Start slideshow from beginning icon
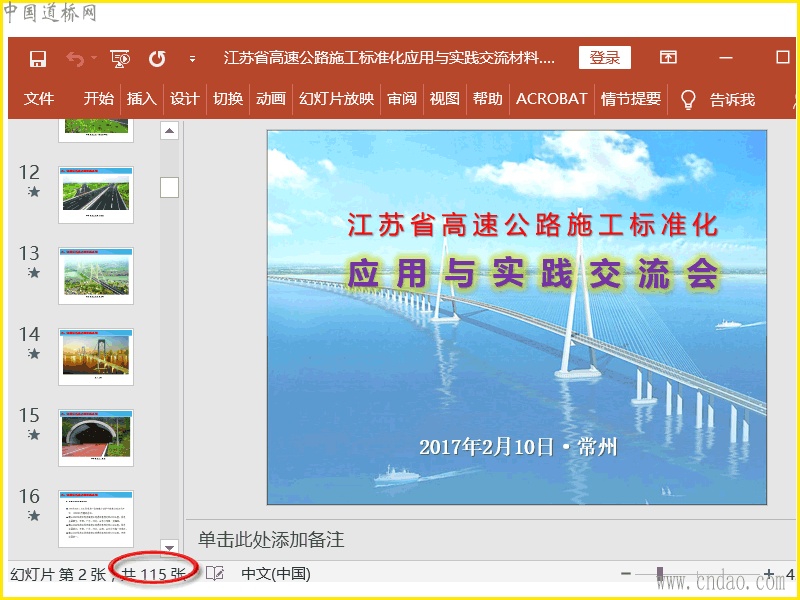800x600 pixels. [120, 59]
